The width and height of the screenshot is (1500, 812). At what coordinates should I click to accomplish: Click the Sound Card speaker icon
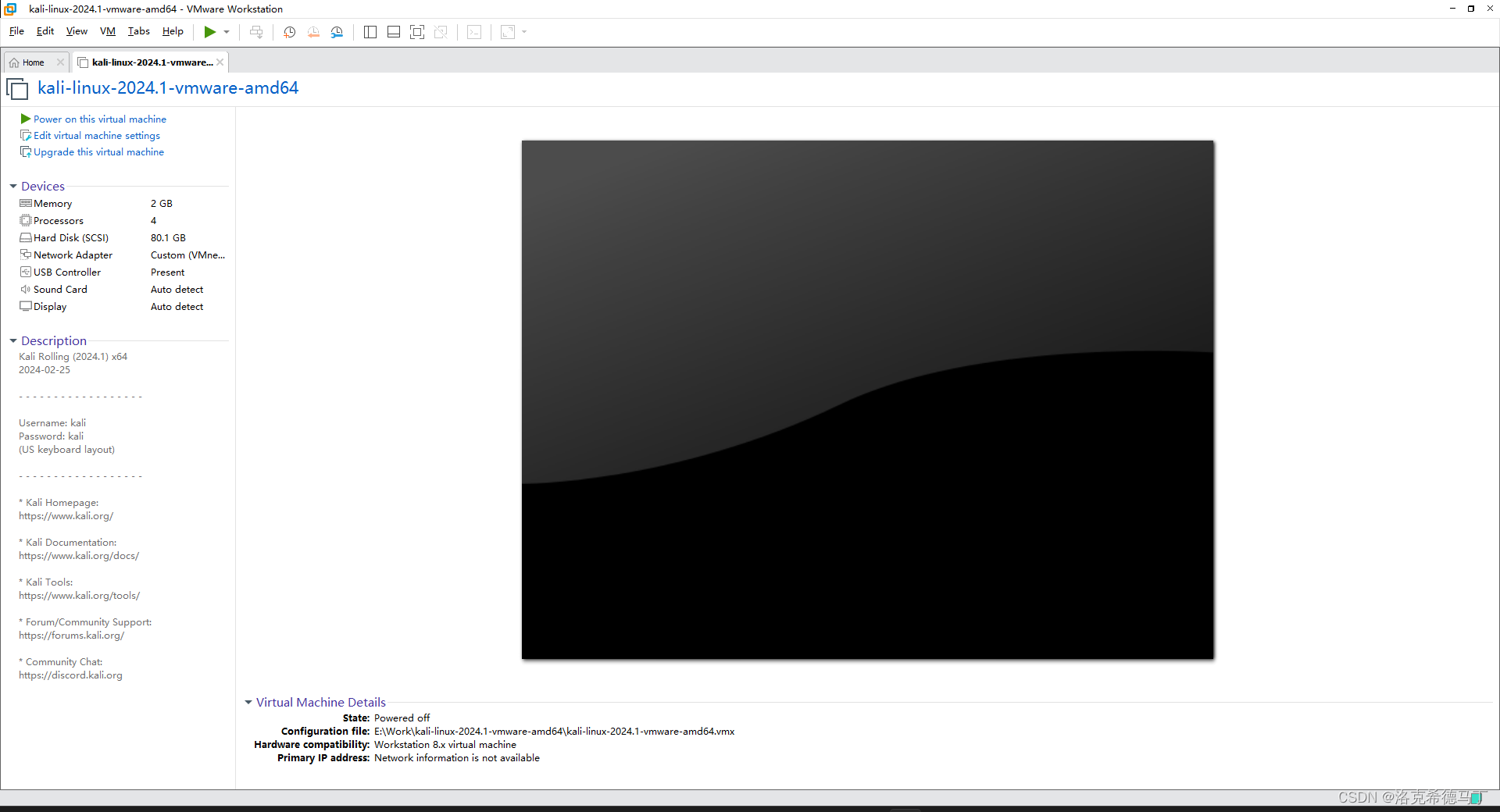click(26, 289)
